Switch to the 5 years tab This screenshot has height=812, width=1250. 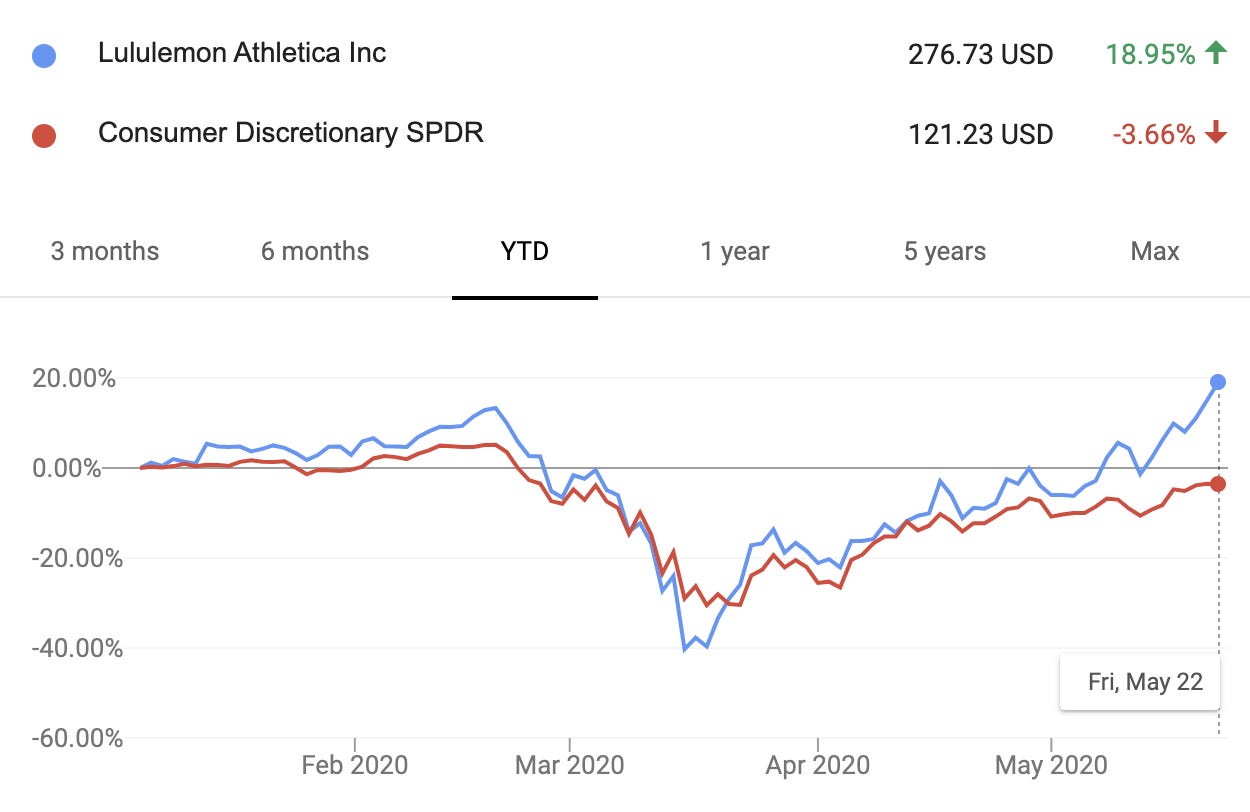[945, 251]
